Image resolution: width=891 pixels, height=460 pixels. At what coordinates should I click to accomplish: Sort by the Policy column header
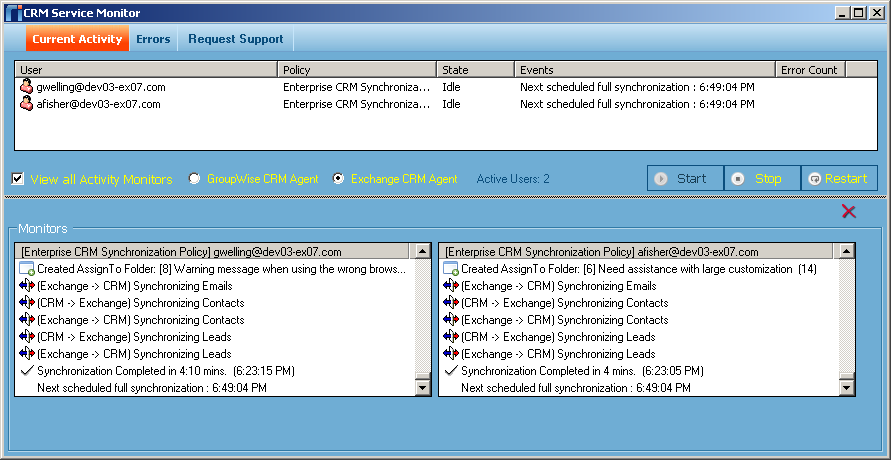[357, 70]
